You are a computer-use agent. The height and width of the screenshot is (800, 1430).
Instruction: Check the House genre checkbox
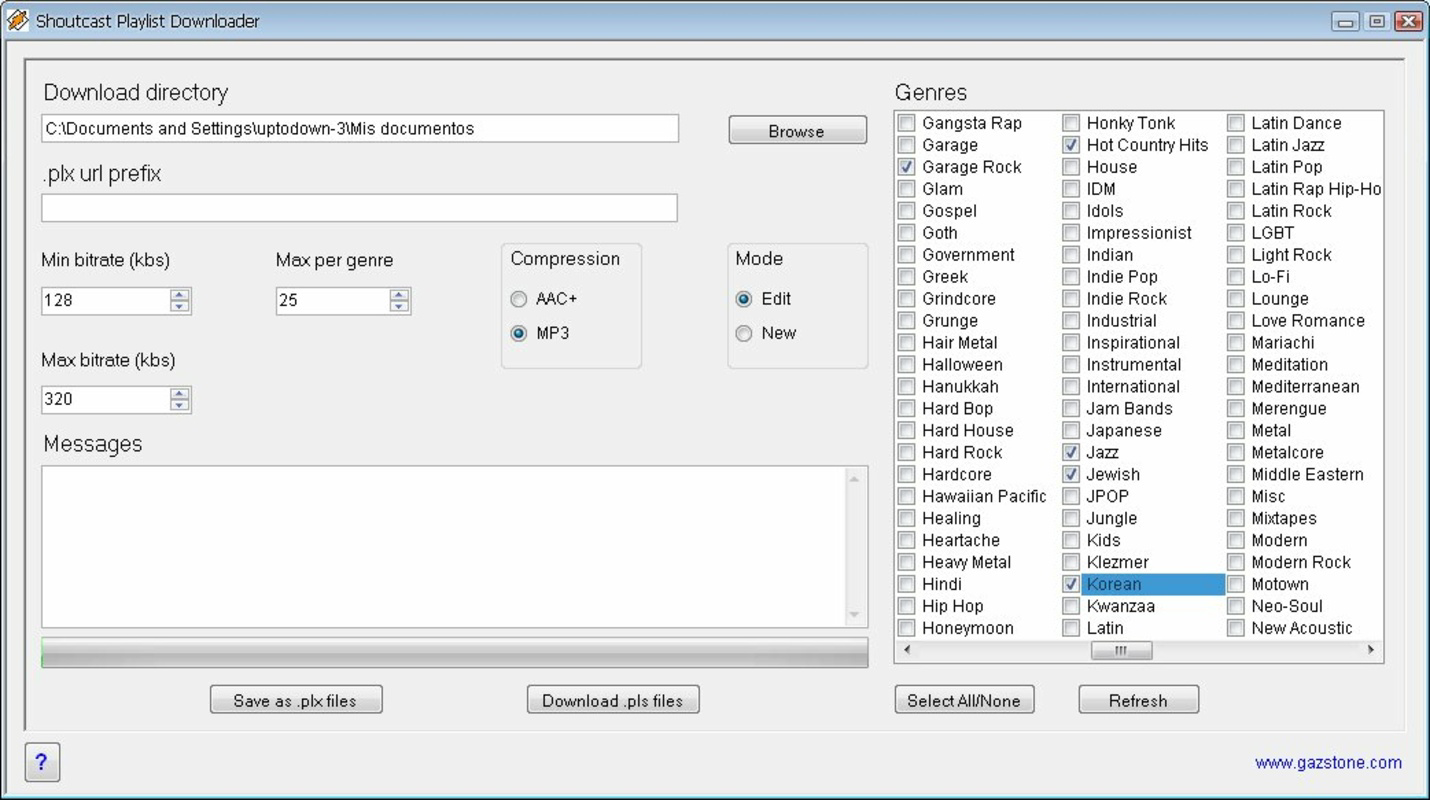pos(1071,167)
